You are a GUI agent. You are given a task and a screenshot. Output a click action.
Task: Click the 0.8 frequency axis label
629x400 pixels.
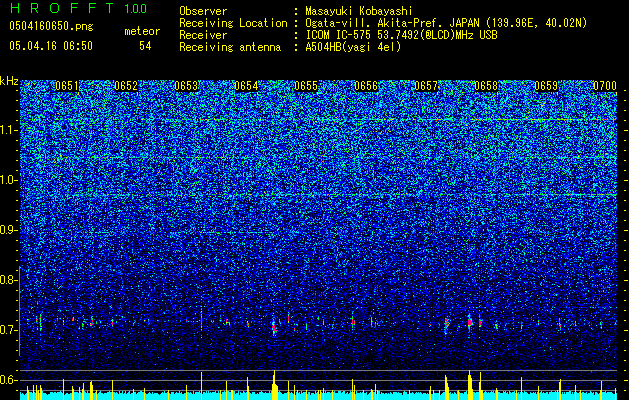7,280
